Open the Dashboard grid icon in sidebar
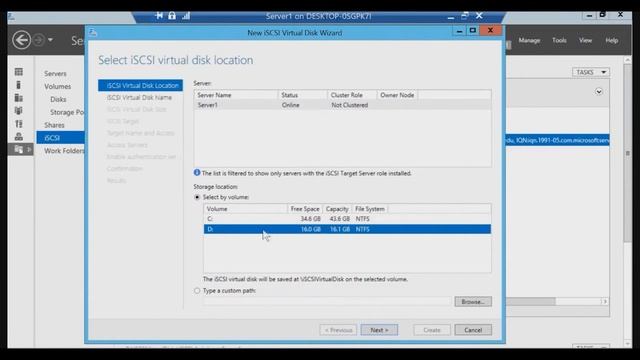The image size is (640, 360). pos(18,72)
